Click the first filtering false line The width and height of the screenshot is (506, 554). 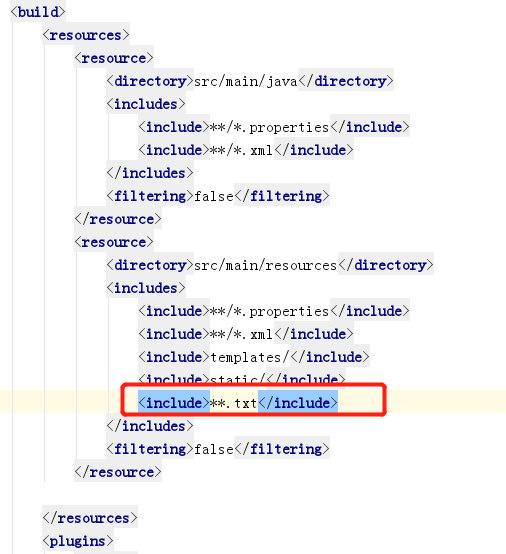(x=218, y=196)
